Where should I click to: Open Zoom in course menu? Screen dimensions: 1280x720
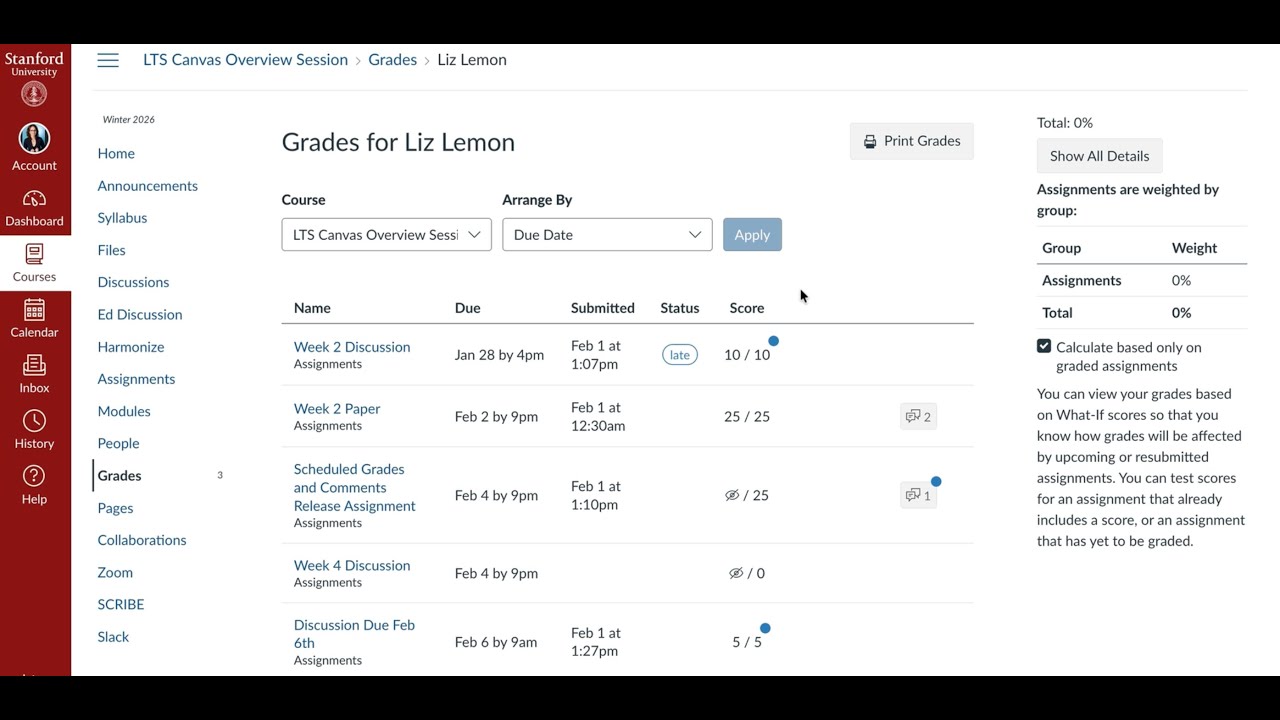115,572
